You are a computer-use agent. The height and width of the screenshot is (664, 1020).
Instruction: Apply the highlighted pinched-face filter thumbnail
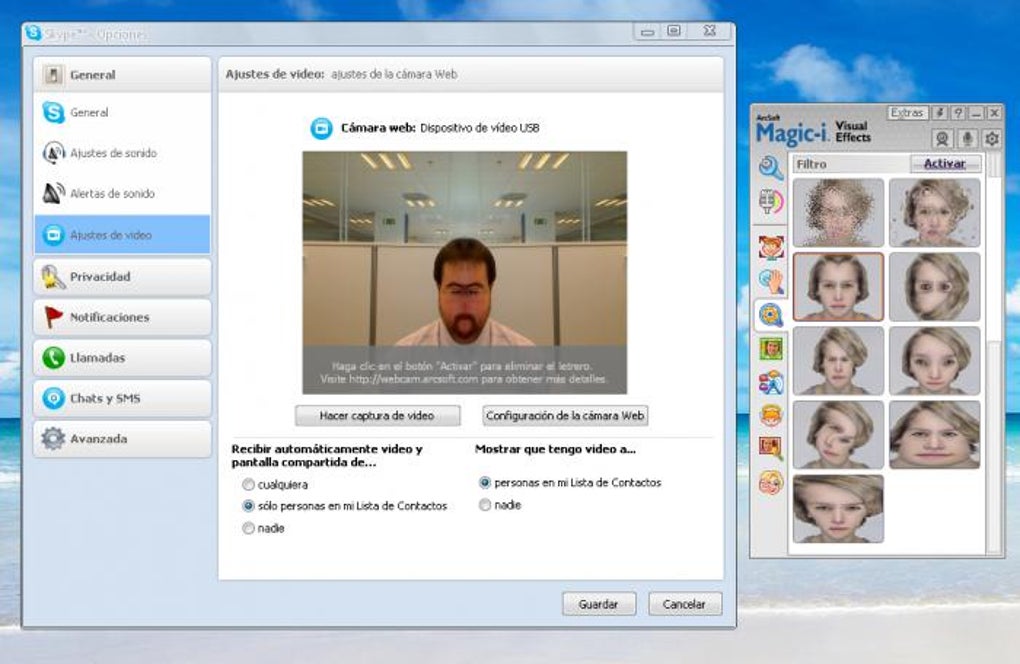point(838,287)
